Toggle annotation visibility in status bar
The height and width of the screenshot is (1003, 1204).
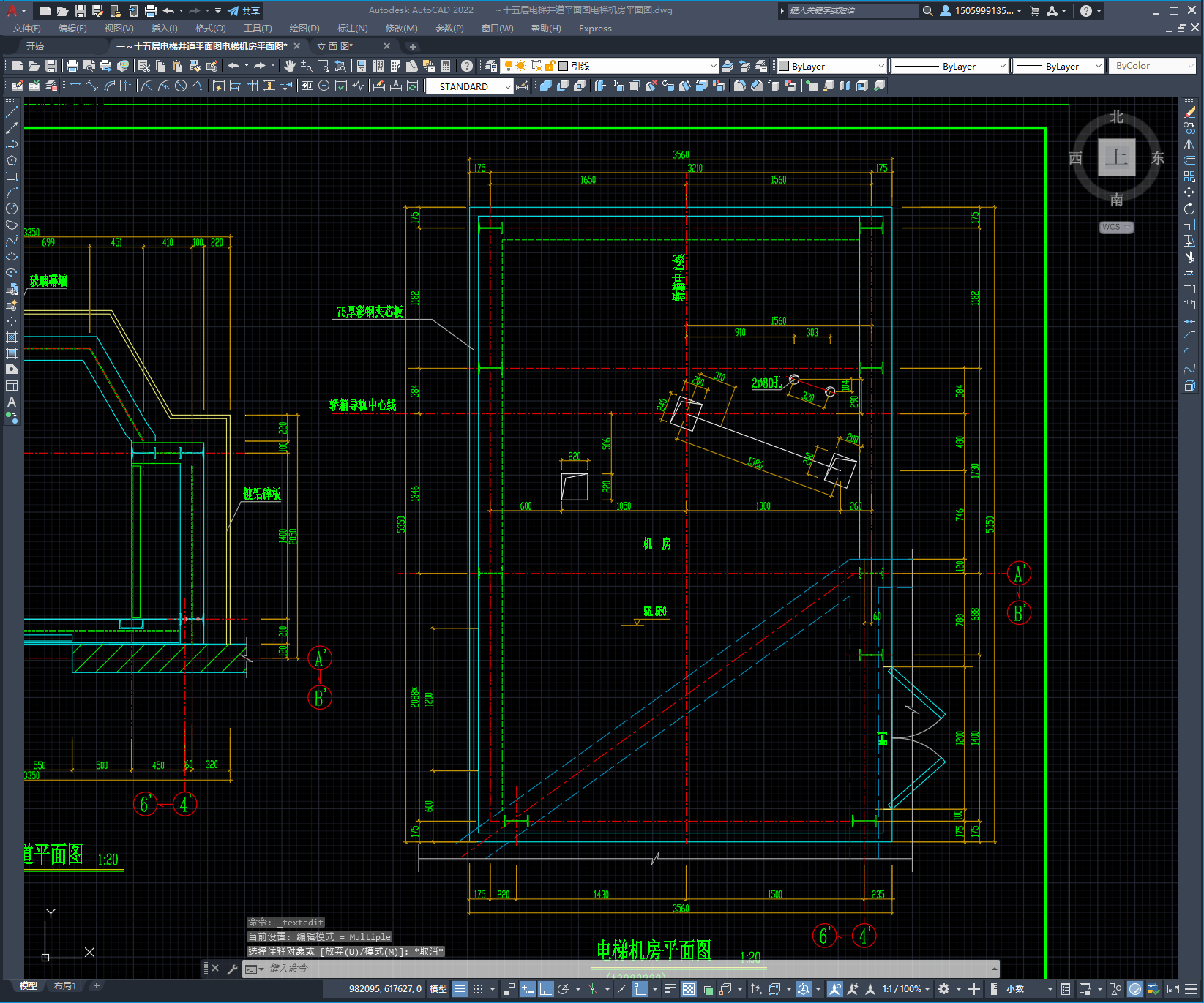pyautogui.click(x=835, y=989)
